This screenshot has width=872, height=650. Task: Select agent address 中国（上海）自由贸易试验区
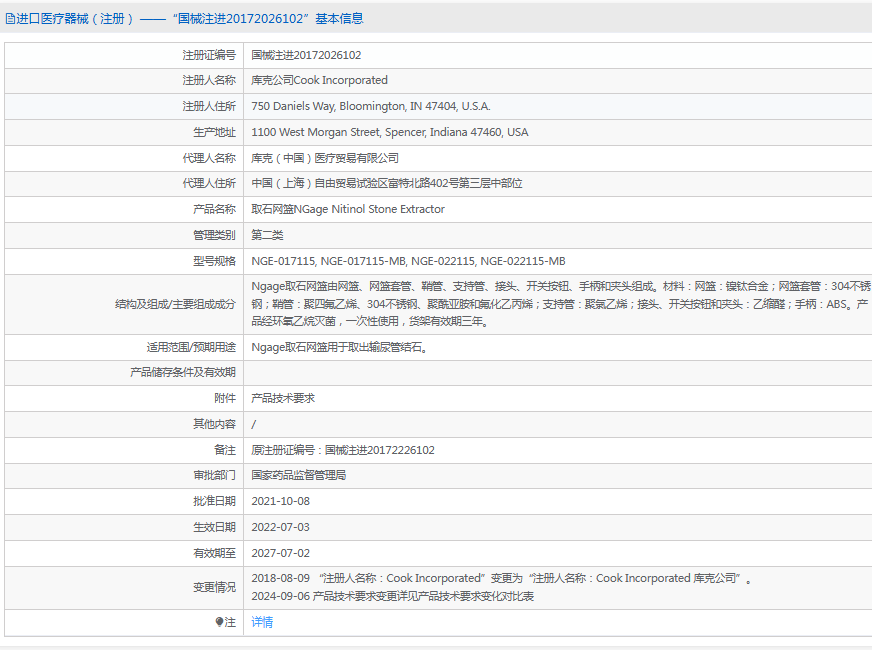(387, 183)
